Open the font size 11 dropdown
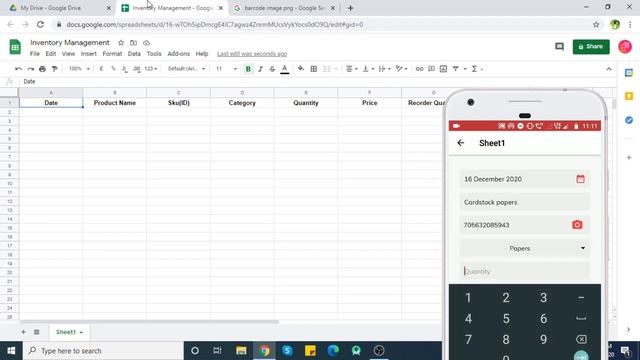 pos(226,69)
